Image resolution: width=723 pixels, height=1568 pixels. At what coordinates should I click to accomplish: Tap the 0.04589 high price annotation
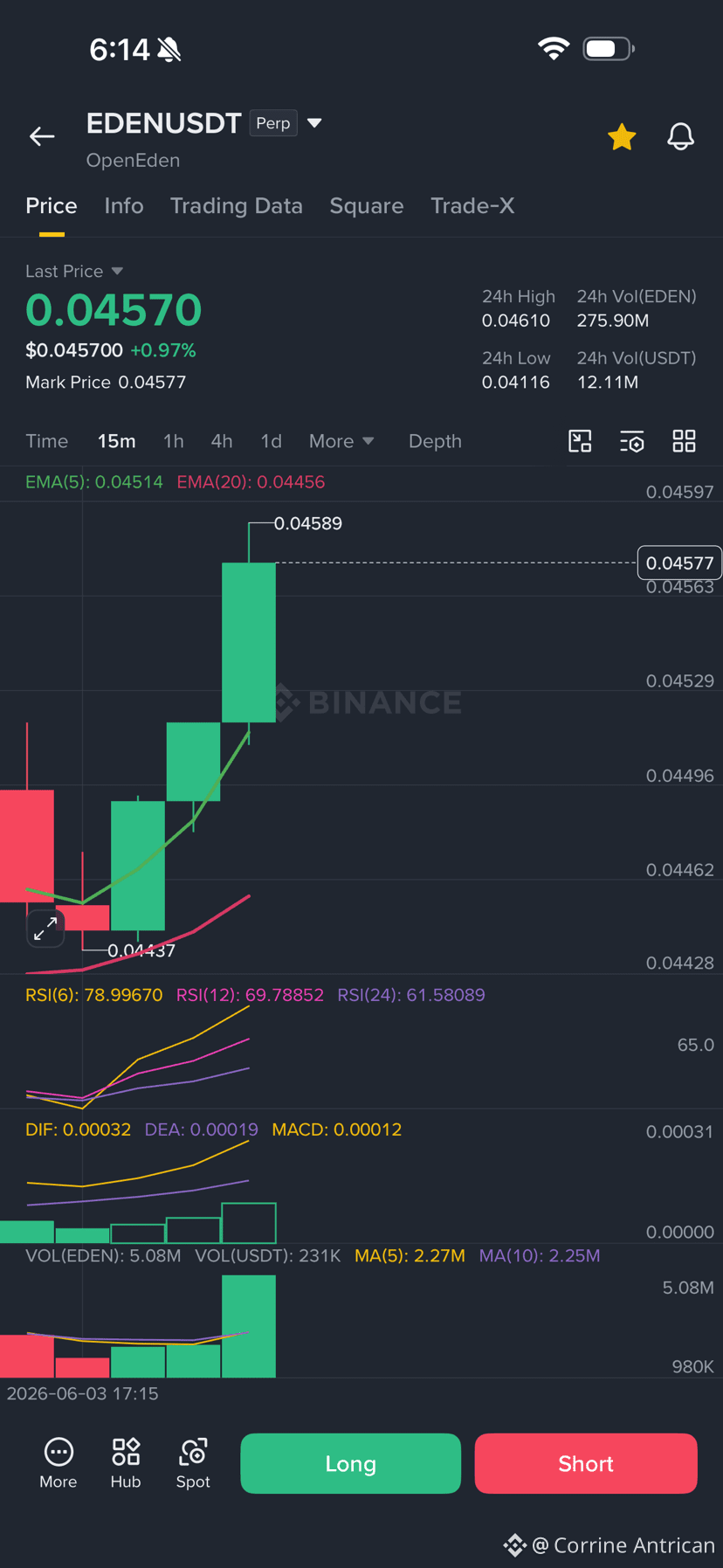308,523
